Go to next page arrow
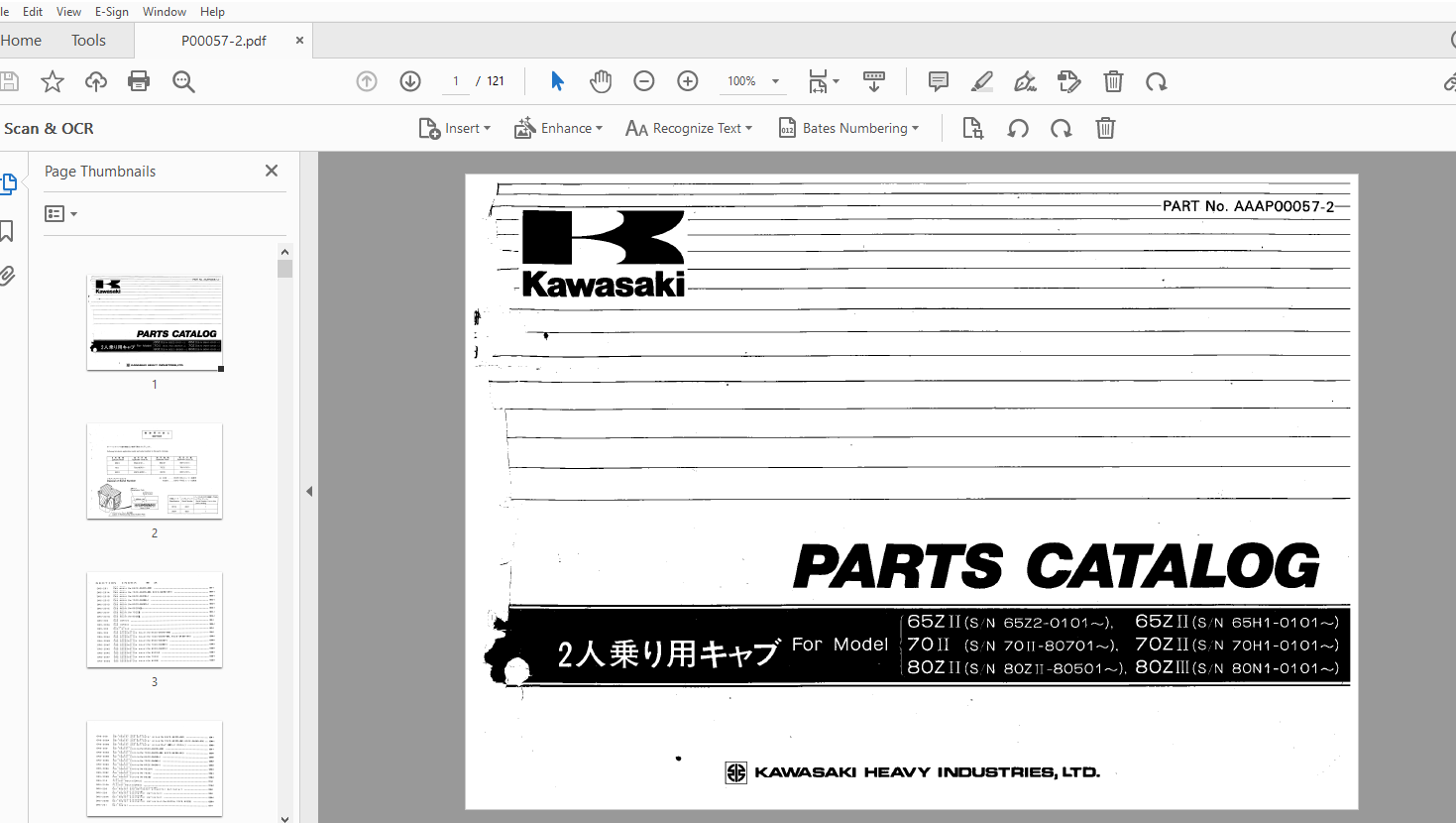 click(x=410, y=81)
